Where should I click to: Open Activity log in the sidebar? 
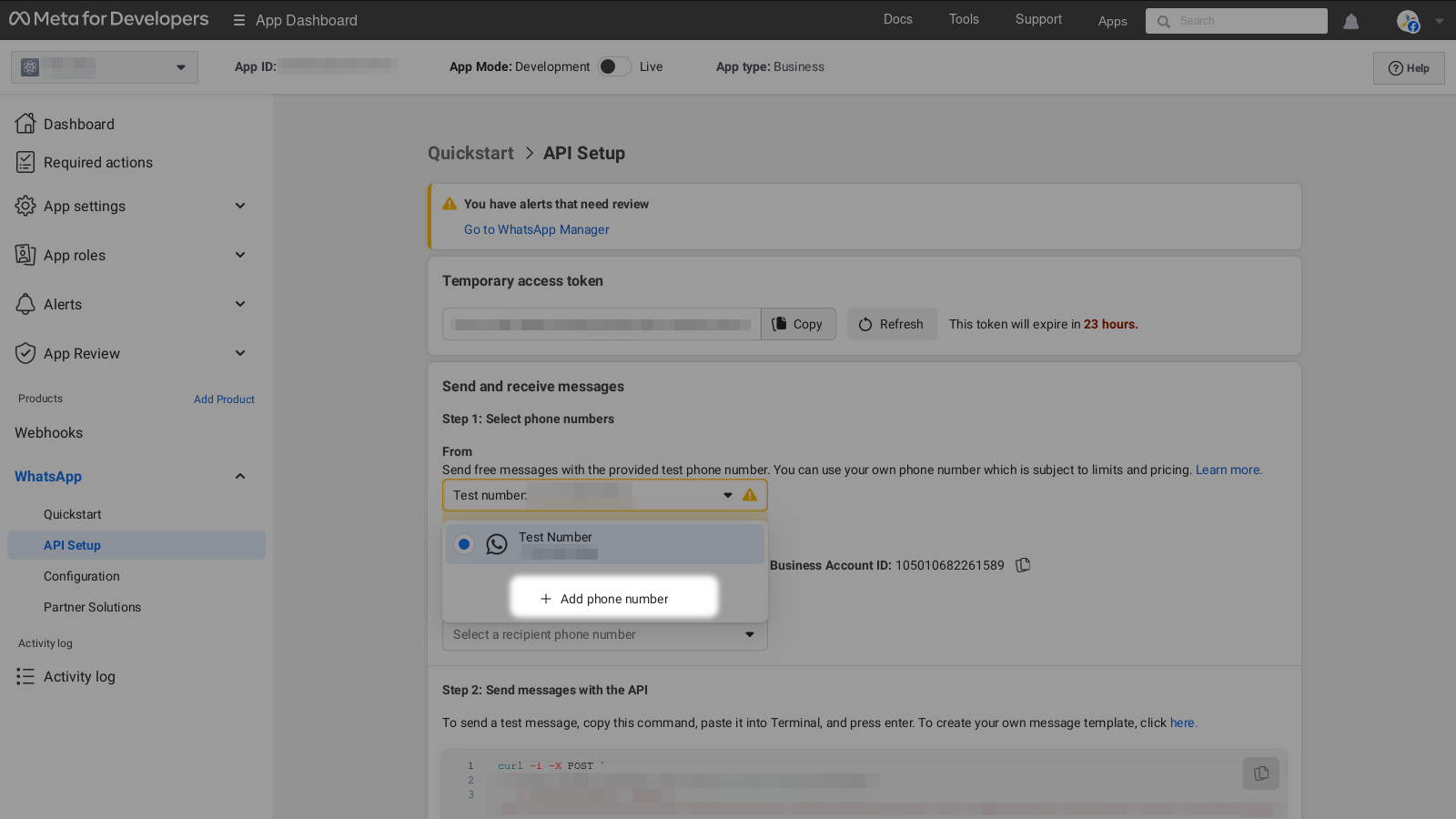click(x=79, y=676)
